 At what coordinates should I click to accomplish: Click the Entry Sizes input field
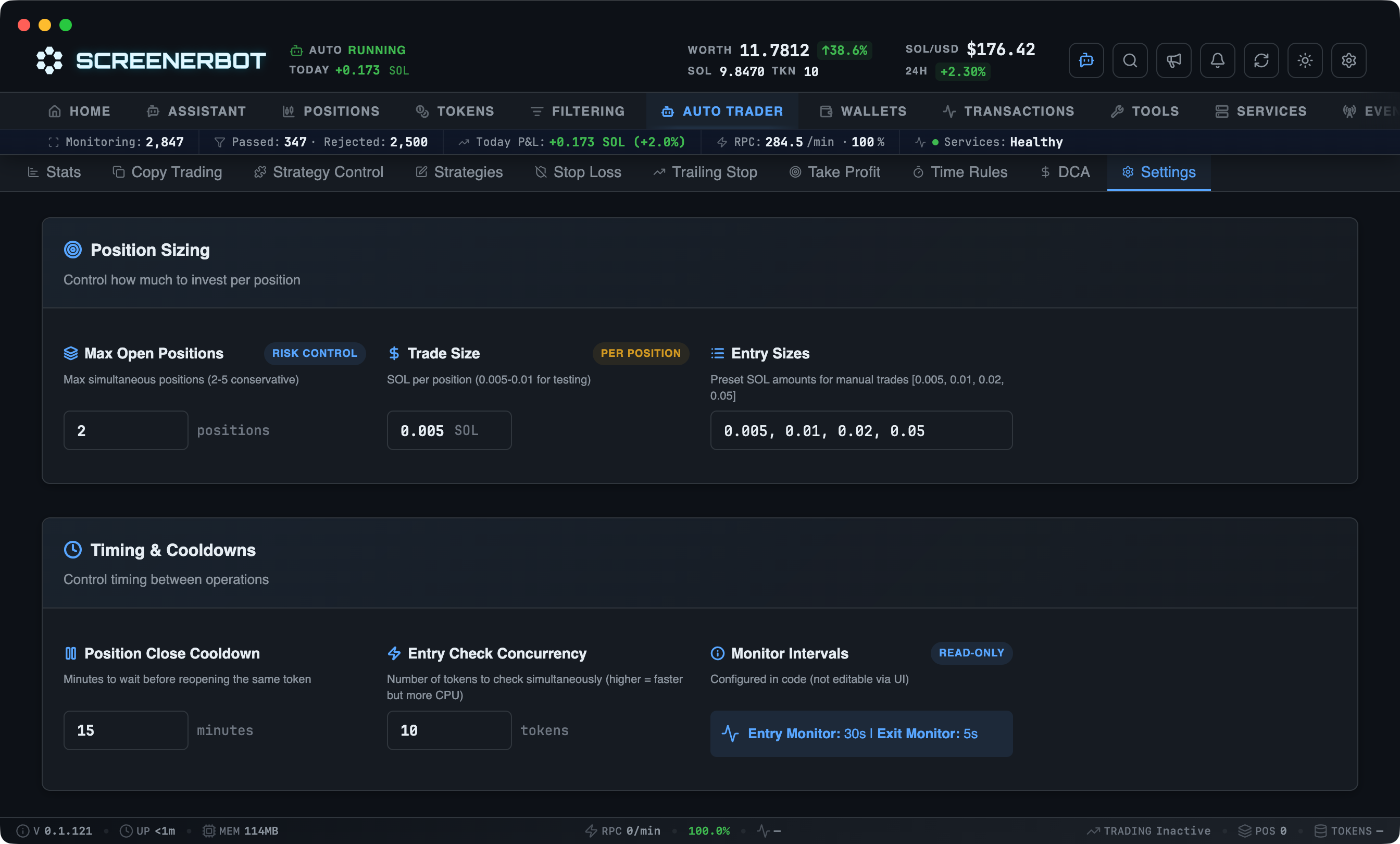[x=861, y=430]
